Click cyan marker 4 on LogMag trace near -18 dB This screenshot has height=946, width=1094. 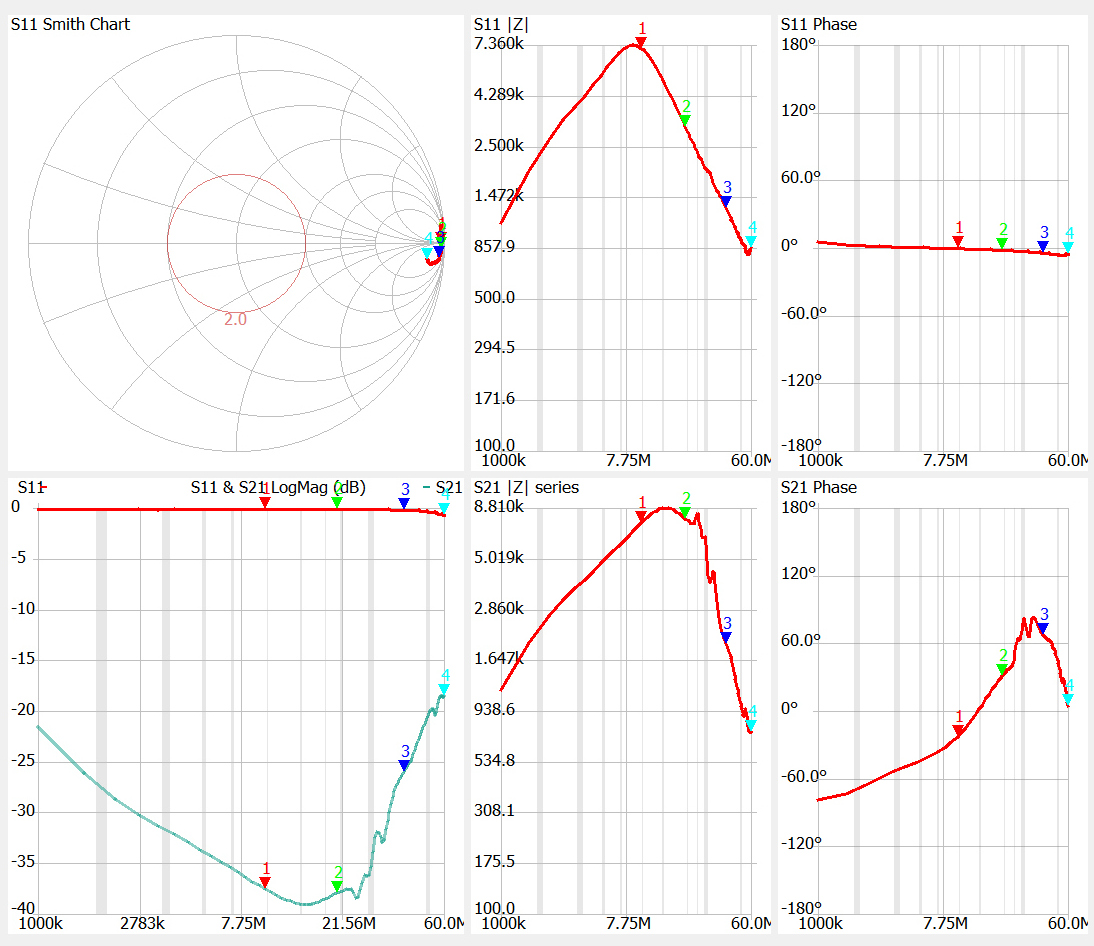444,688
